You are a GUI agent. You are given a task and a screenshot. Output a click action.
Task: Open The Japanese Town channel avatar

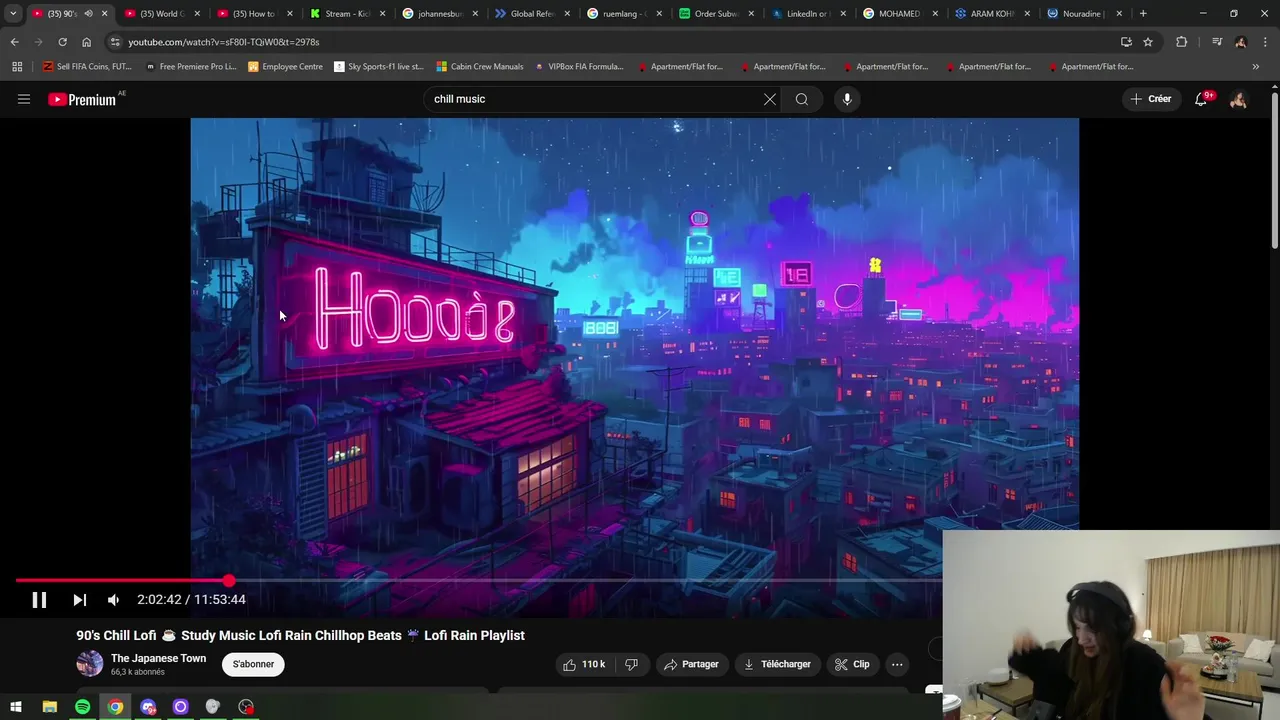90,664
